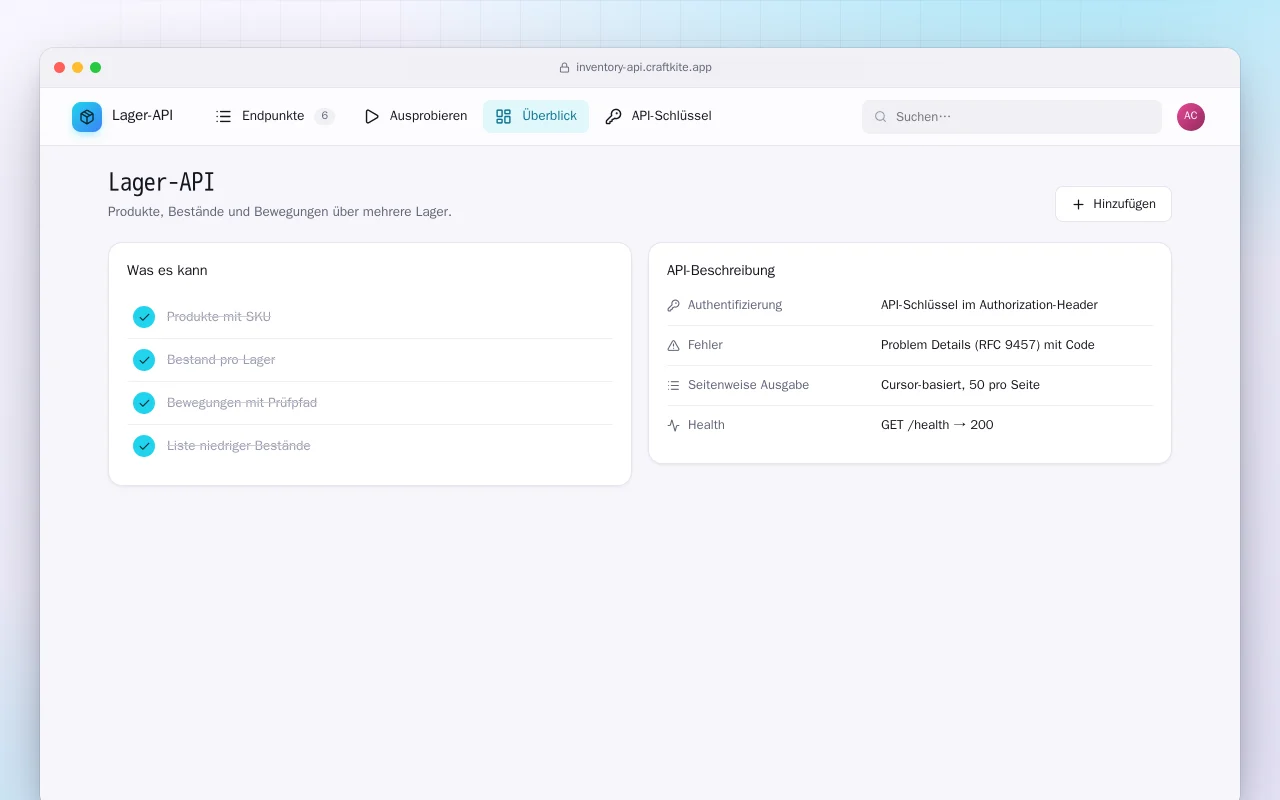Click the subtitle Produkte, Bestände und Bewegungen
The width and height of the screenshot is (1280, 800).
tap(280, 212)
